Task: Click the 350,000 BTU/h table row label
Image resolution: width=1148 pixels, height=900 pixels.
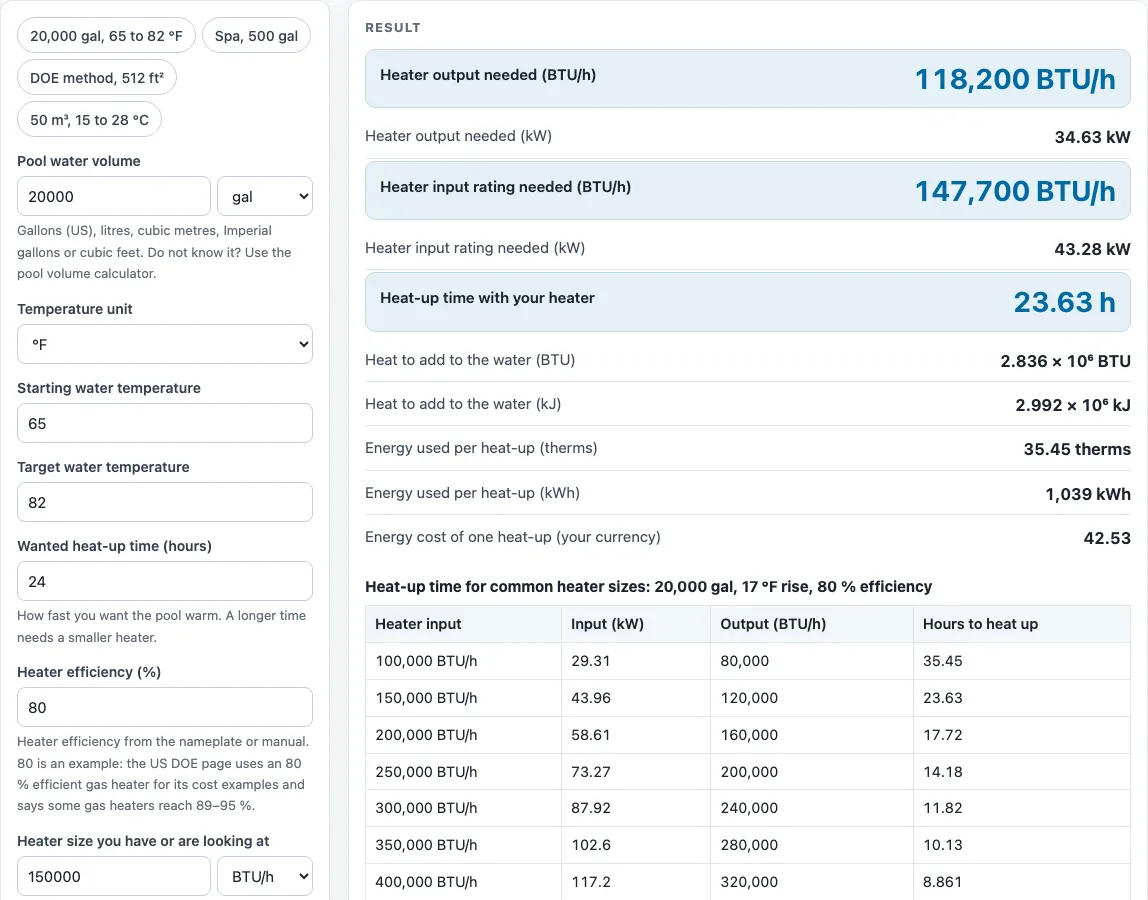Action: pos(426,844)
